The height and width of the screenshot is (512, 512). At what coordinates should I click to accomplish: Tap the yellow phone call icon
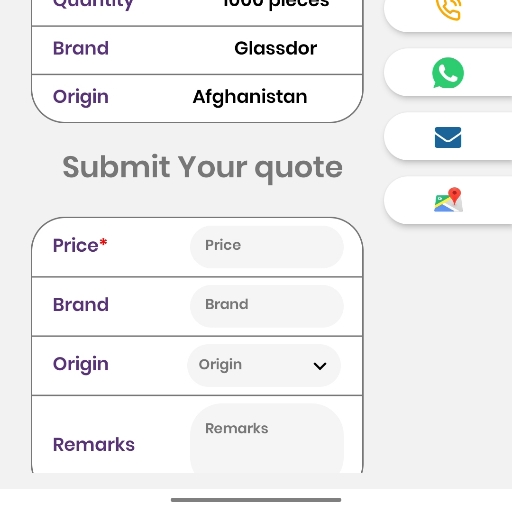[x=448, y=9]
